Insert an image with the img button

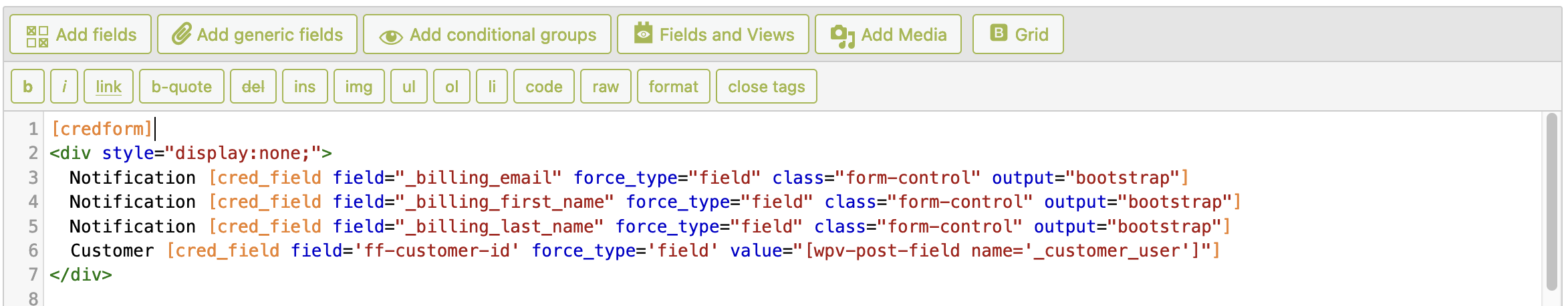(359, 87)
